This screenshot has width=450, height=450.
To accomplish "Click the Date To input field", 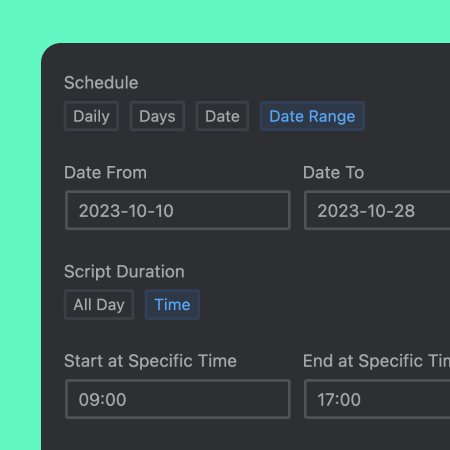I will [377, 210].
